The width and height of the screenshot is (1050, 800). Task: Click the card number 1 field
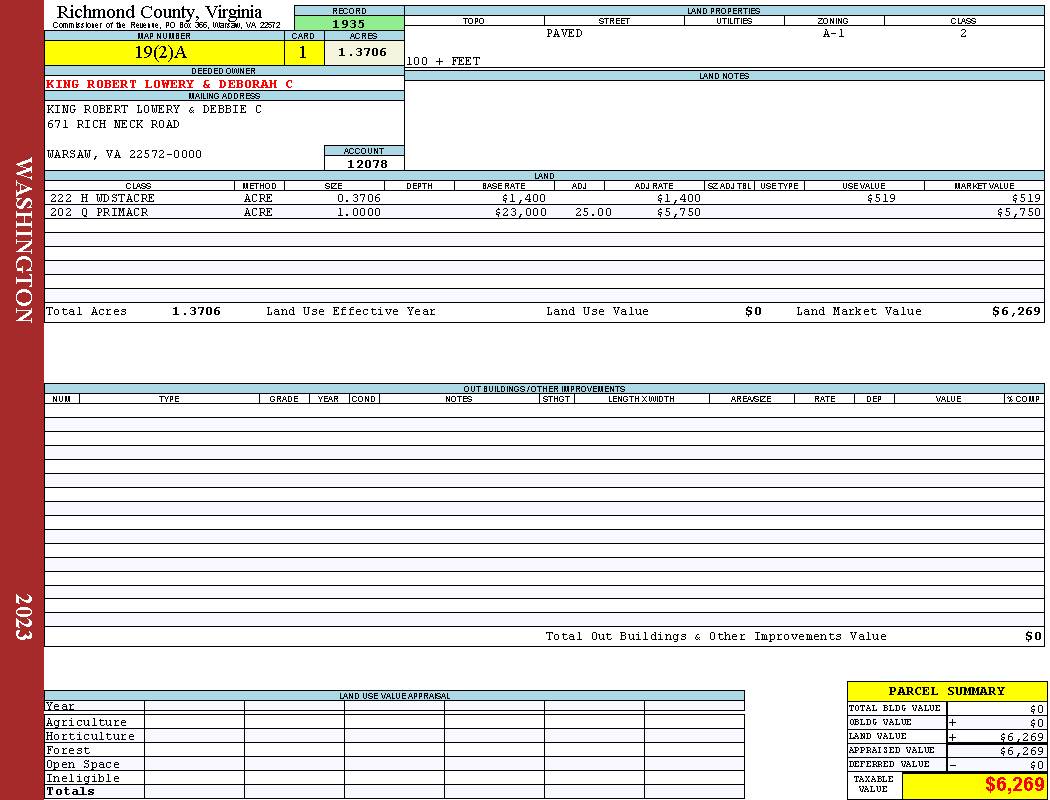[303, 52]
